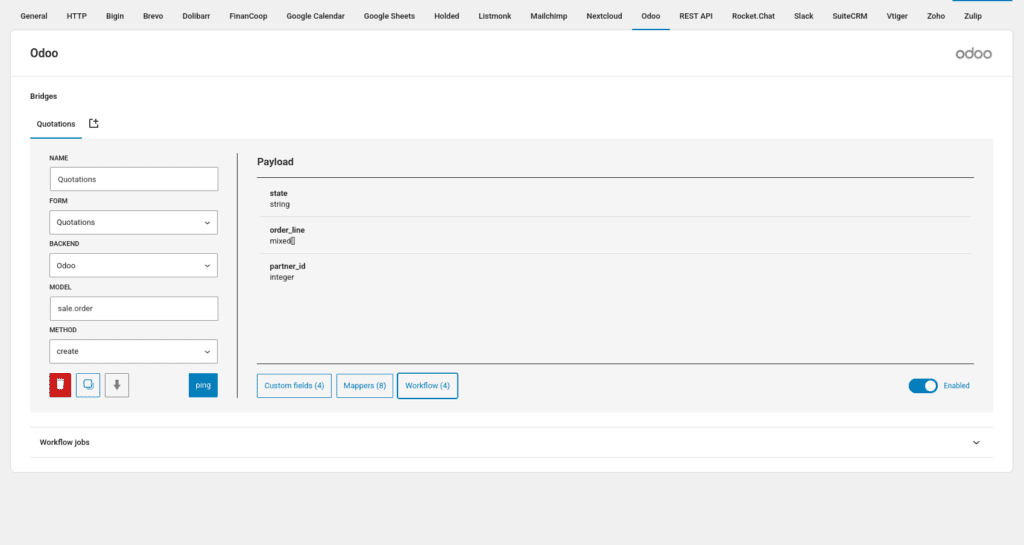This screenshot has width=1024, height=545.
Task: Click the ping button
Action: pos(203,385)
